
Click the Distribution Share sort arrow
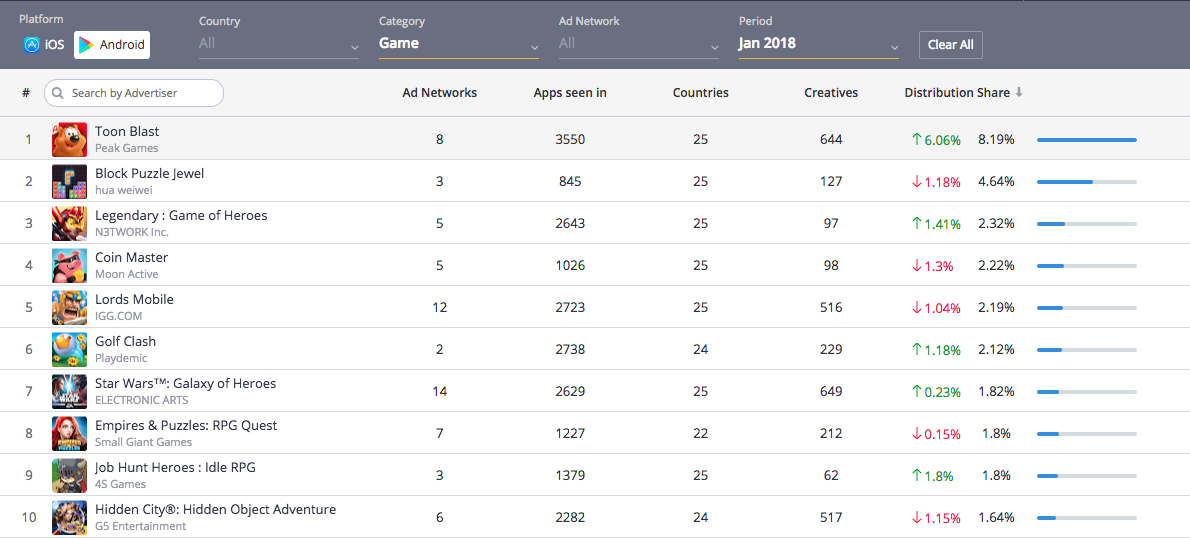(x=1019, y=93)
